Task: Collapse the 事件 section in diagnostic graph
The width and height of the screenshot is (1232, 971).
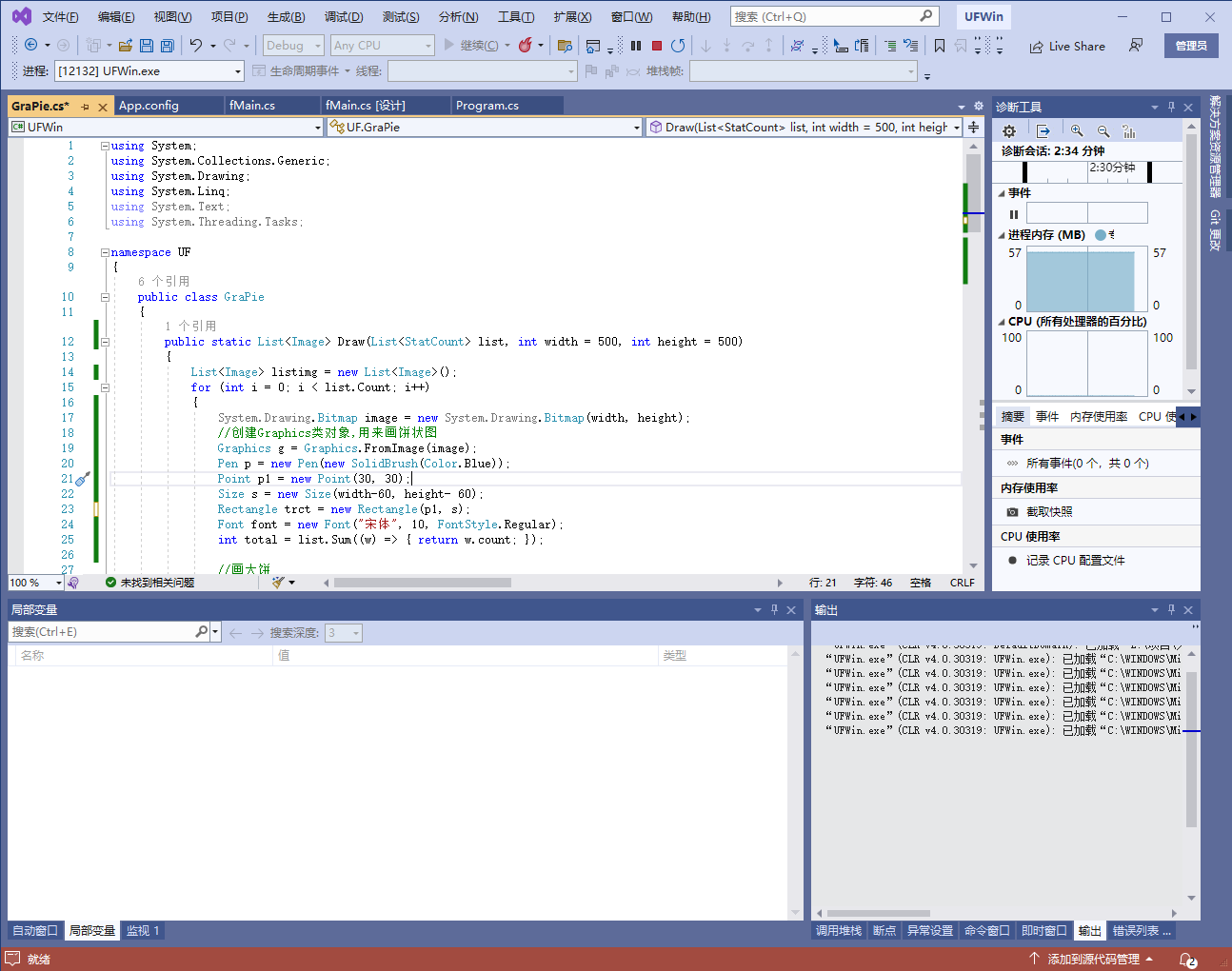Action: [1003, 193]
